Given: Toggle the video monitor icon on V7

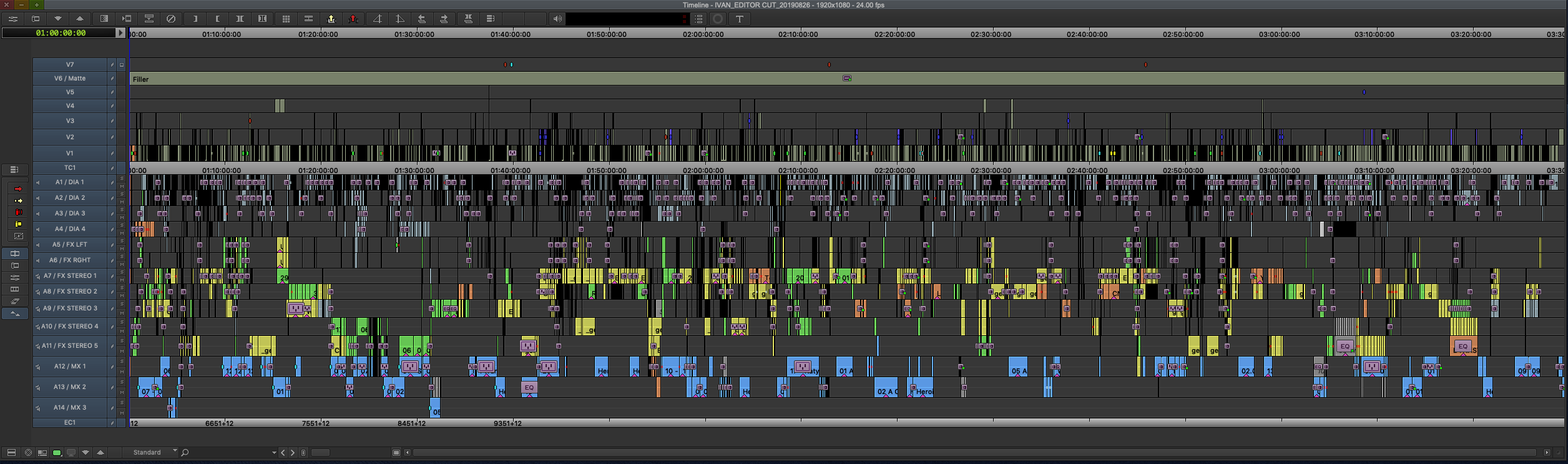Looking at the screenshot, I should (122, 64).
